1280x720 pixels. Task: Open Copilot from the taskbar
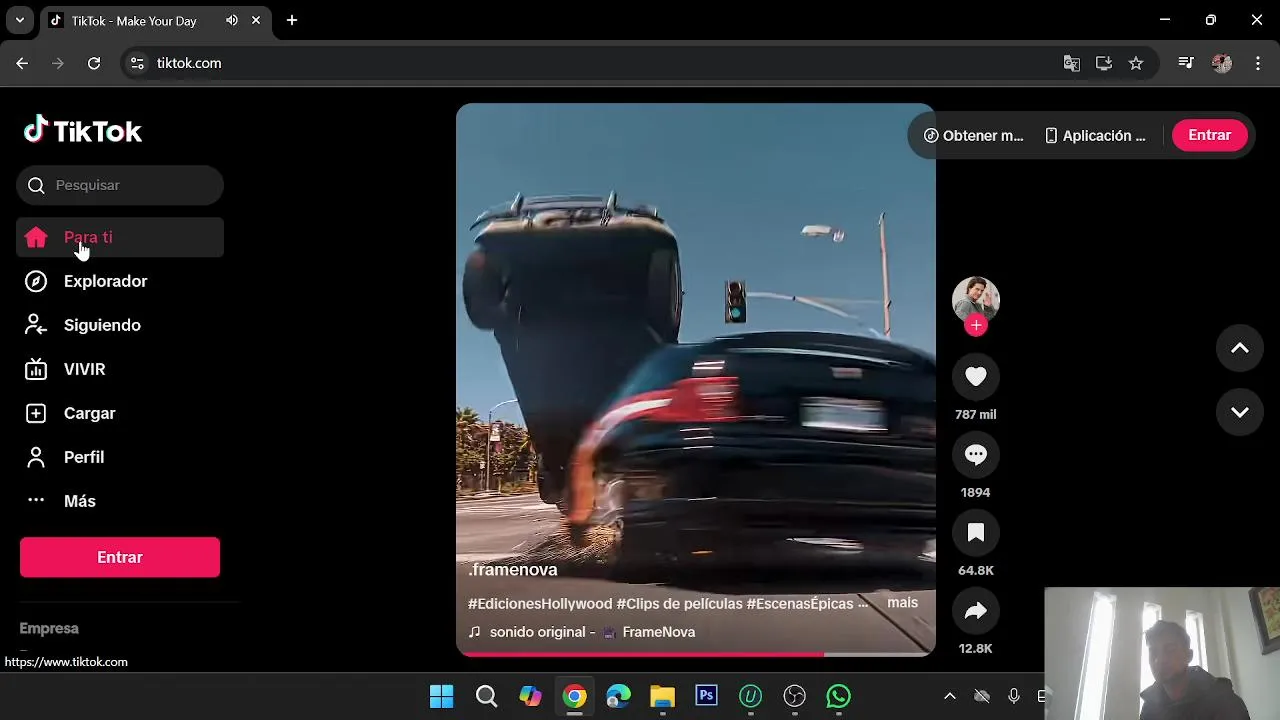click(x=530, y=696)
